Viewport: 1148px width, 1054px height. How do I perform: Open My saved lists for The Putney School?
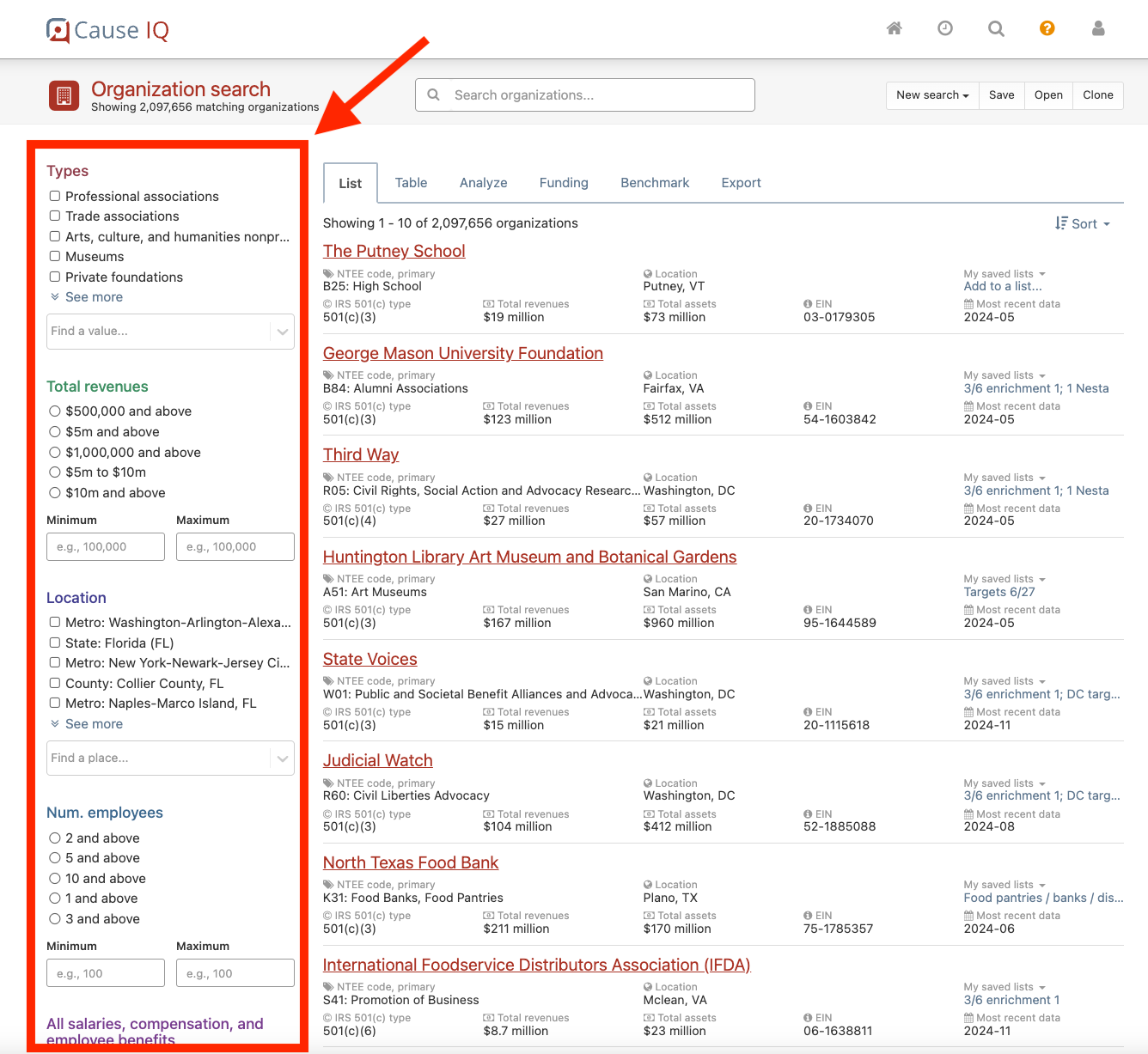(1004, 274)
